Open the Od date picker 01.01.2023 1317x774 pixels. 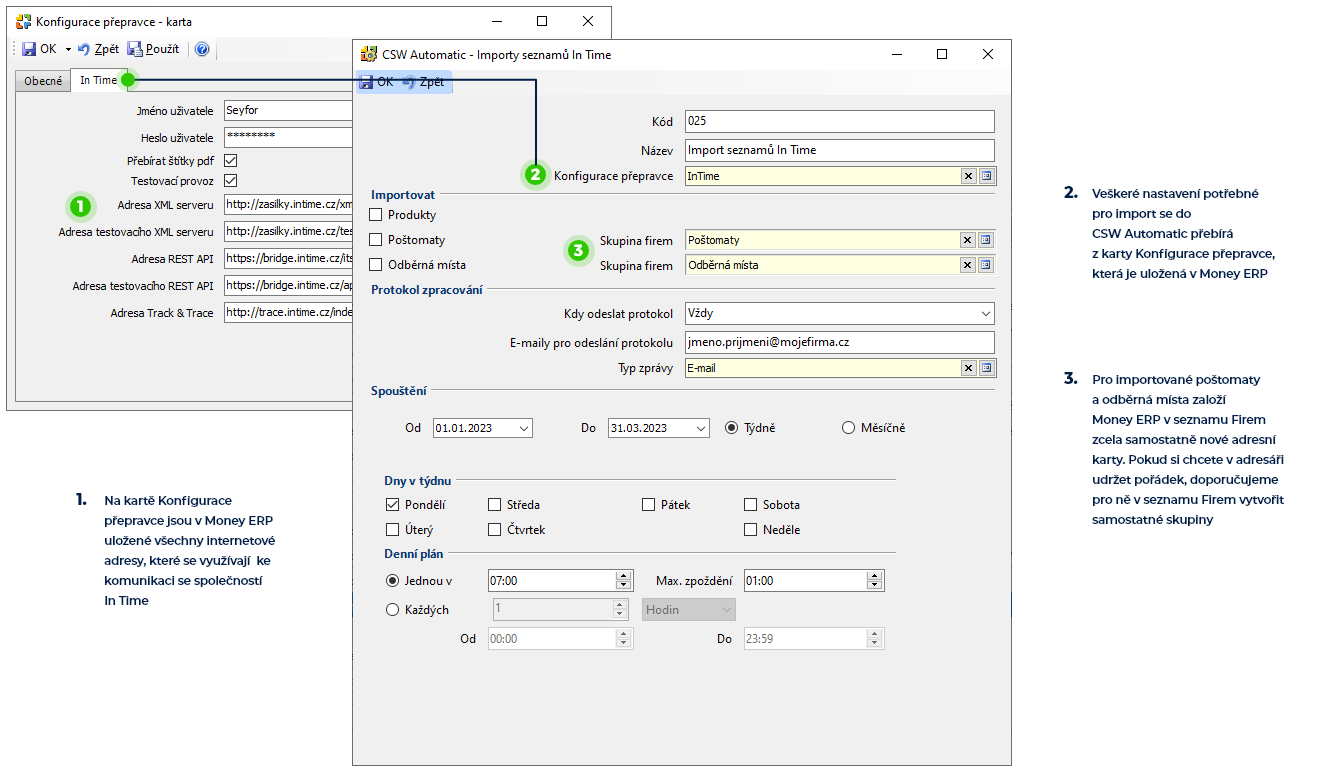point(524,428)
